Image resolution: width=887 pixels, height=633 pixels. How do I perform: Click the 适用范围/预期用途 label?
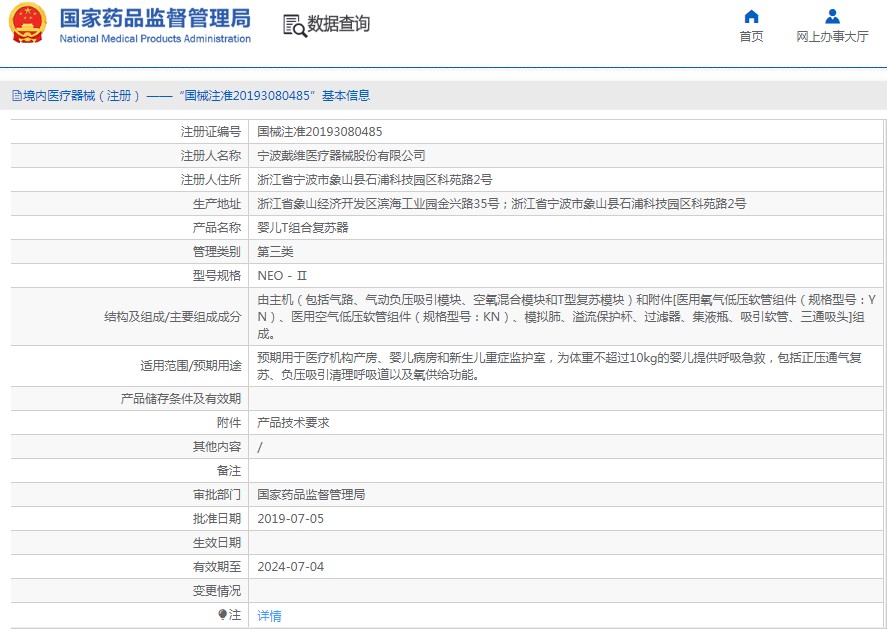pyautogui.click(x=191, y=366)
